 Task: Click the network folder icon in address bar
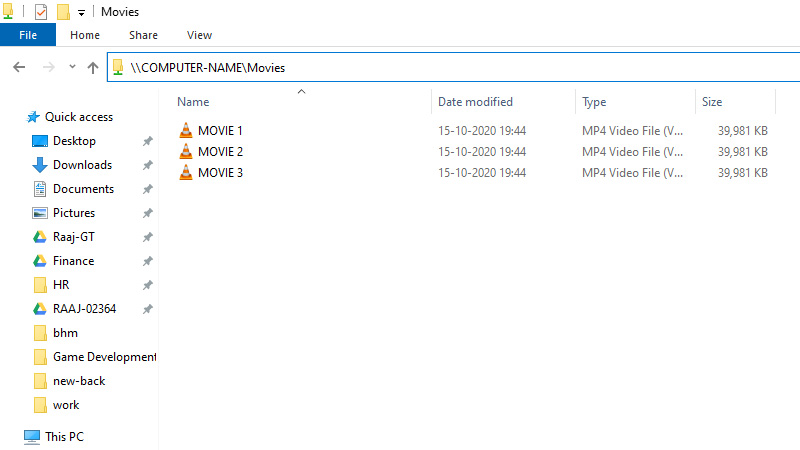pos(118,67)
